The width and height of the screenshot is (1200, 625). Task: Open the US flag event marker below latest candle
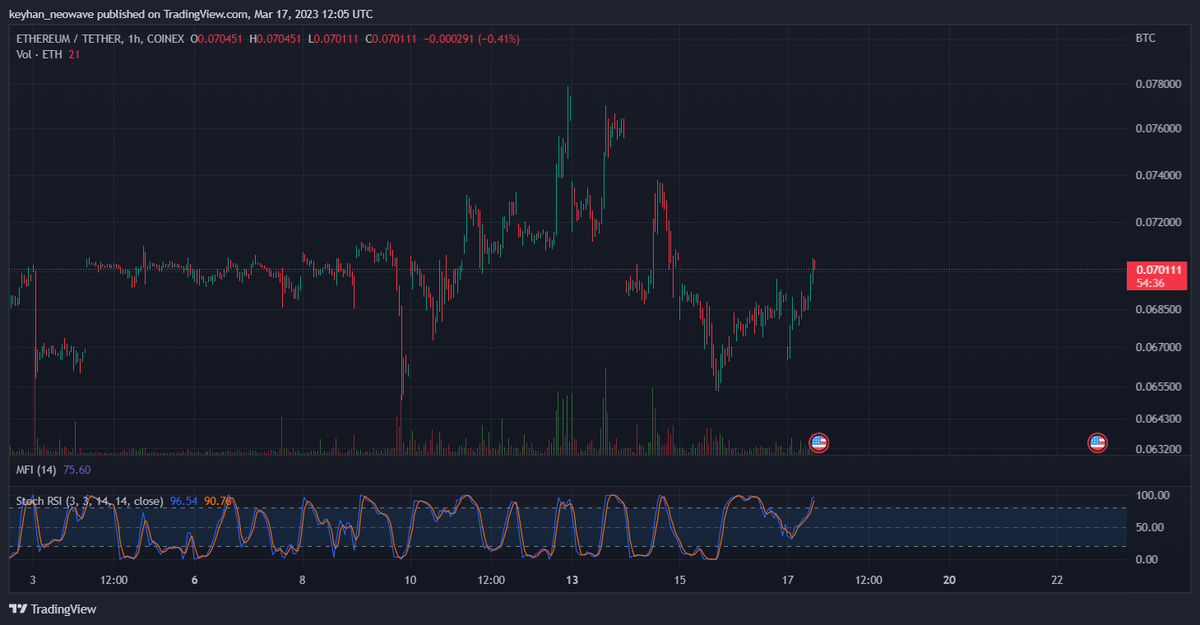(818, 442)
